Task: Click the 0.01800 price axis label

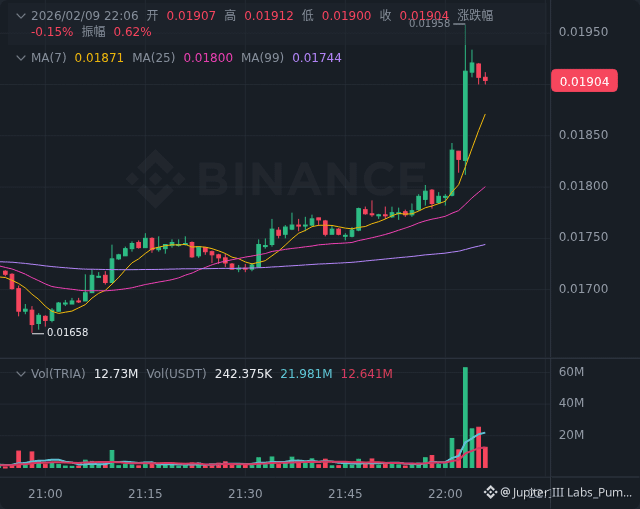Action: click(582, 186)
